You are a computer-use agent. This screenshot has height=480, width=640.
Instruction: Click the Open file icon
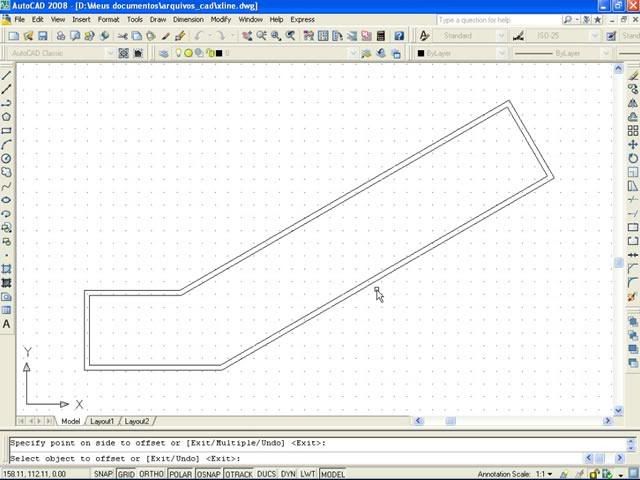pos(28,36)
